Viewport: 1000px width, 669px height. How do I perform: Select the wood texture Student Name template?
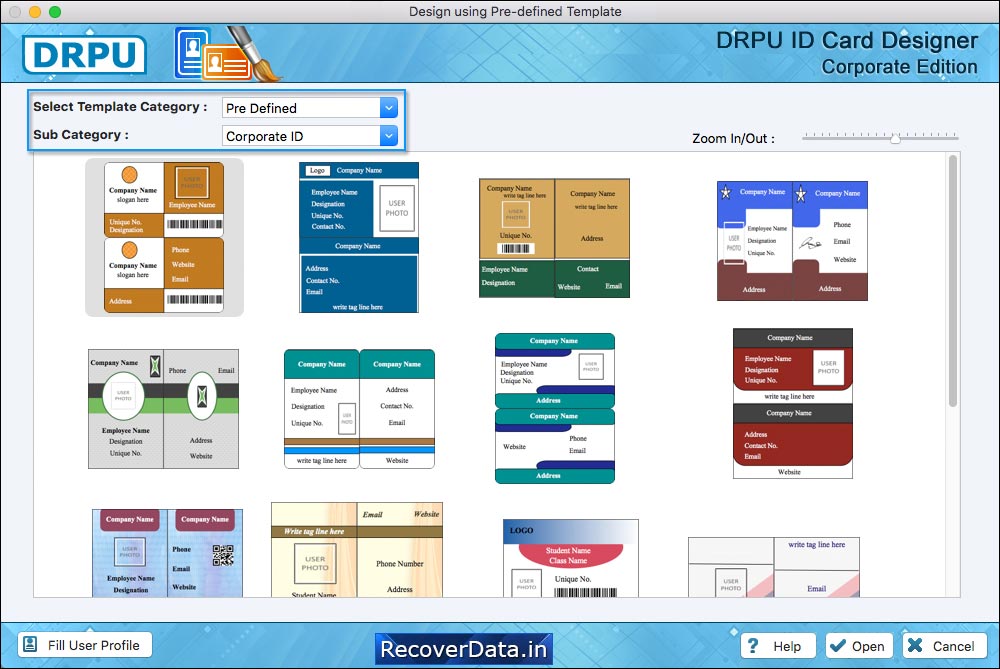pyautogui.click(x=357, y=550)
